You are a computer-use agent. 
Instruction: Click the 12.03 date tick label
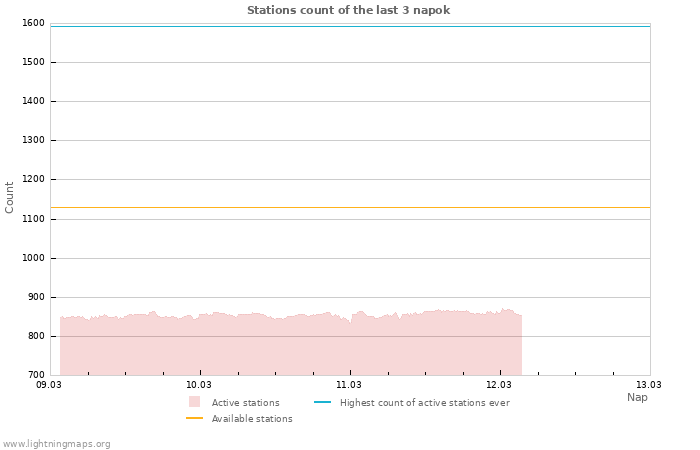tap(499, 384)
